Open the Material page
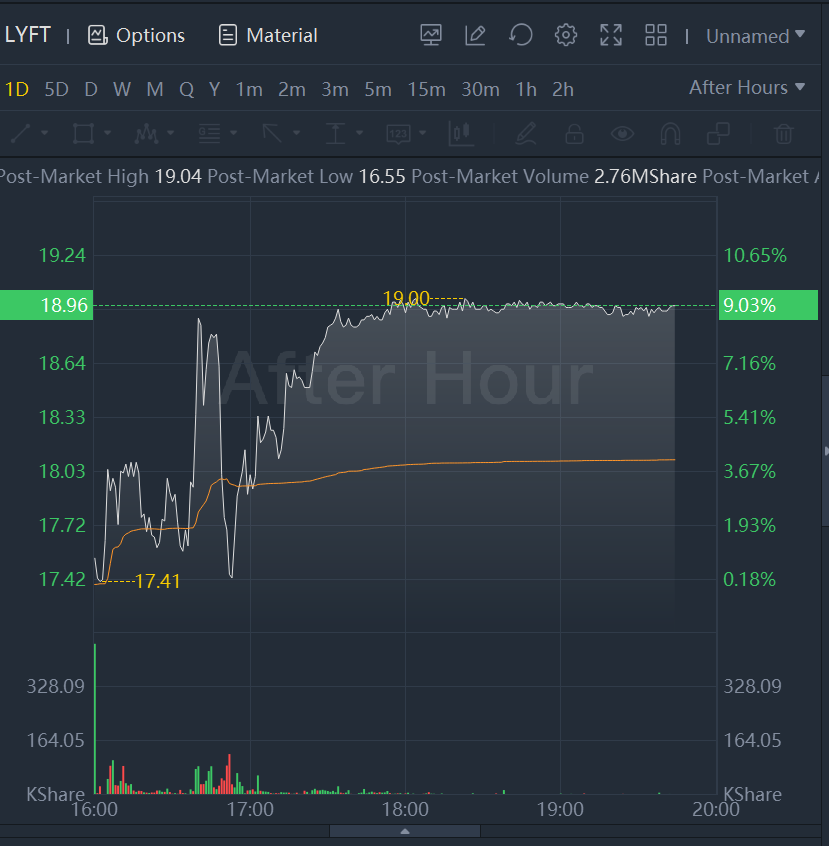 (268, 36)
